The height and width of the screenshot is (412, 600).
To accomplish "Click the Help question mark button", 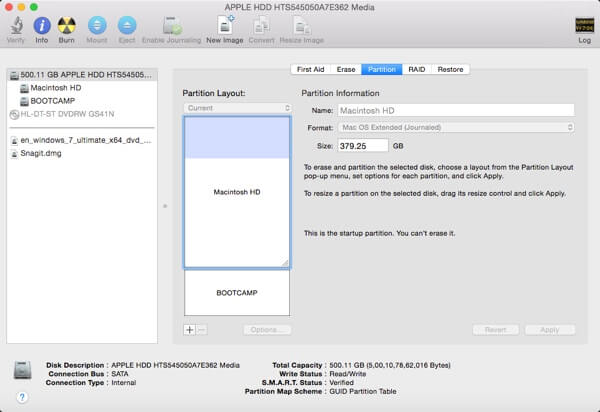I will (x=22, y=397).
